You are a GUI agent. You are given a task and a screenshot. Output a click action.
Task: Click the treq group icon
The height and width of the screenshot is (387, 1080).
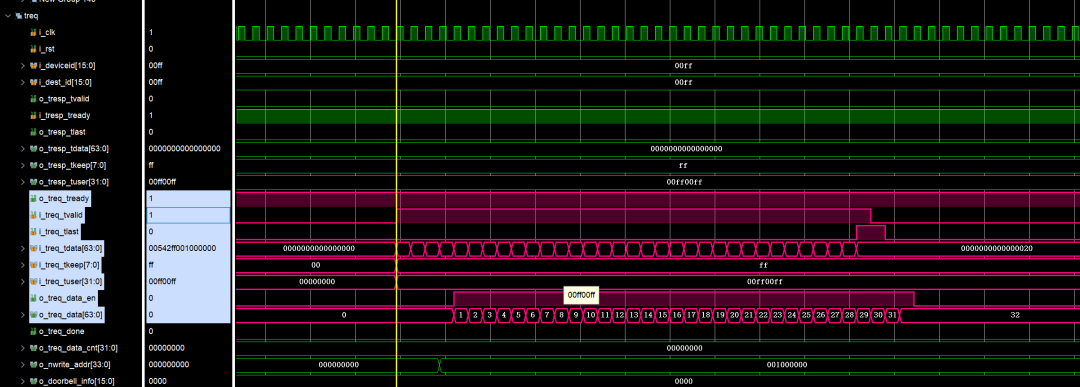click(x=19, y=15)
